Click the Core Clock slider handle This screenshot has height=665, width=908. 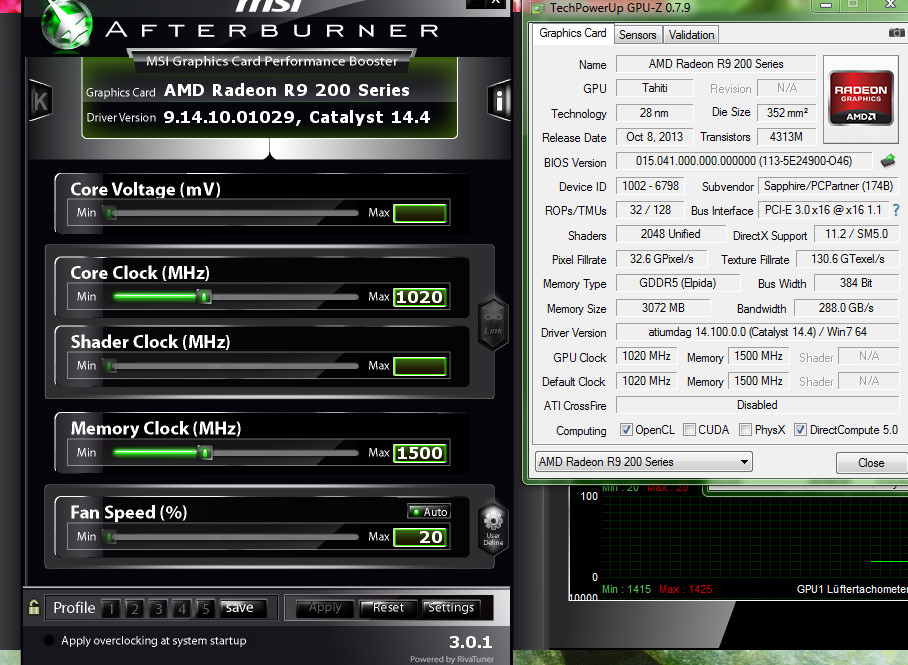coord(204,297)
